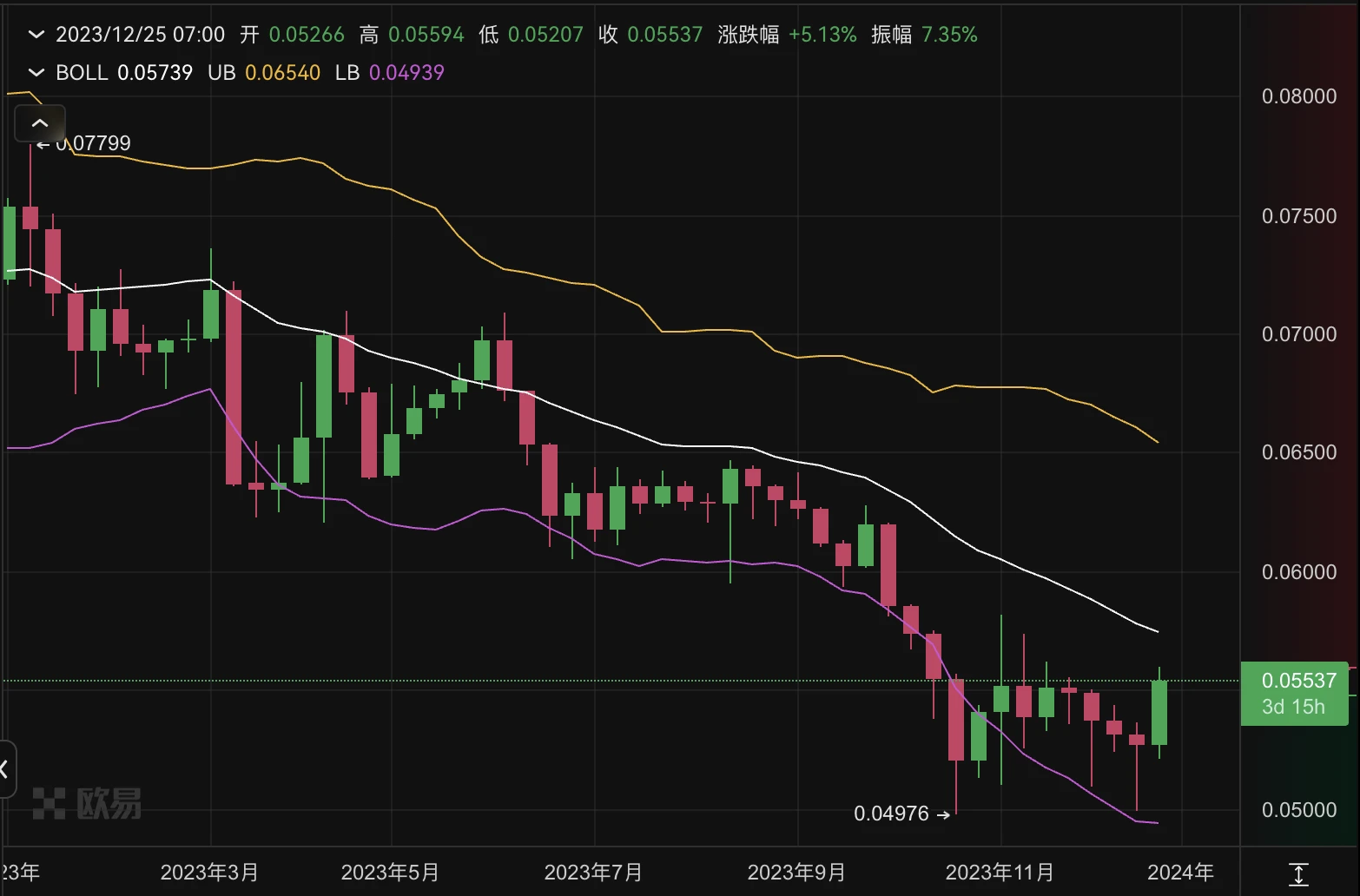Viewport: 1360px width, 896px height.
Task: Click the latest green candle at far right
Action: tap(1159, 712)
